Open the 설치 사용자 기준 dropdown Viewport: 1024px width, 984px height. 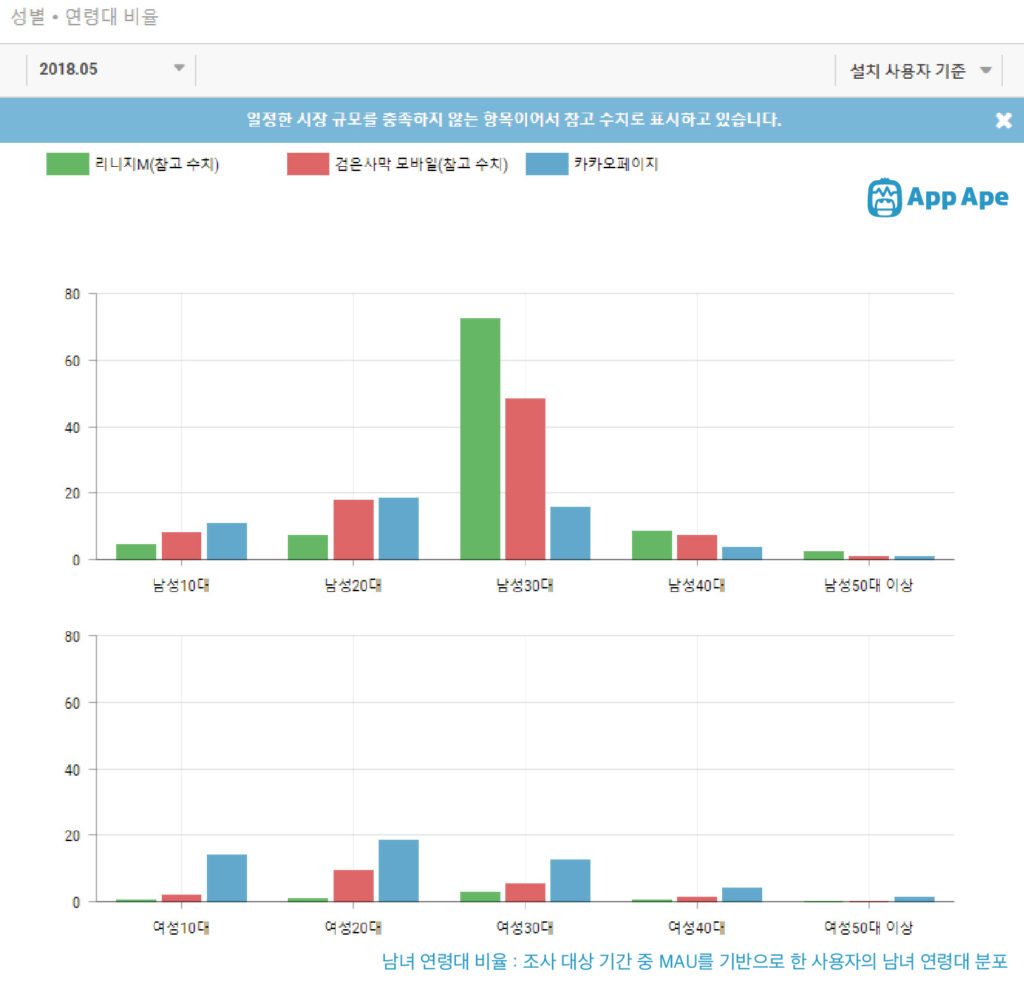(919, 71)
